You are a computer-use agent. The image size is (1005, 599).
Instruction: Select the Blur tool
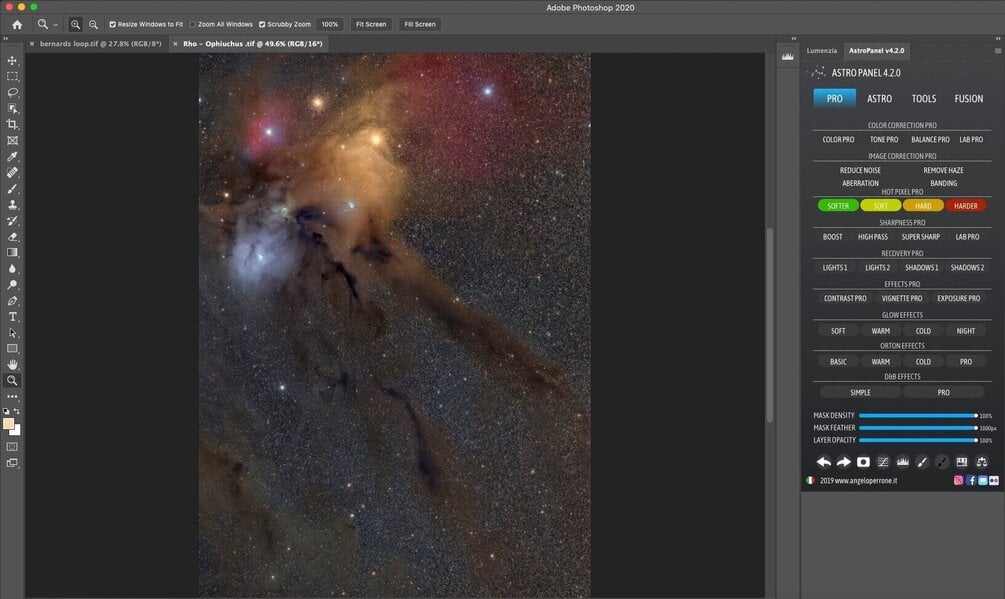pyautogui.click(x=12, y=268)
